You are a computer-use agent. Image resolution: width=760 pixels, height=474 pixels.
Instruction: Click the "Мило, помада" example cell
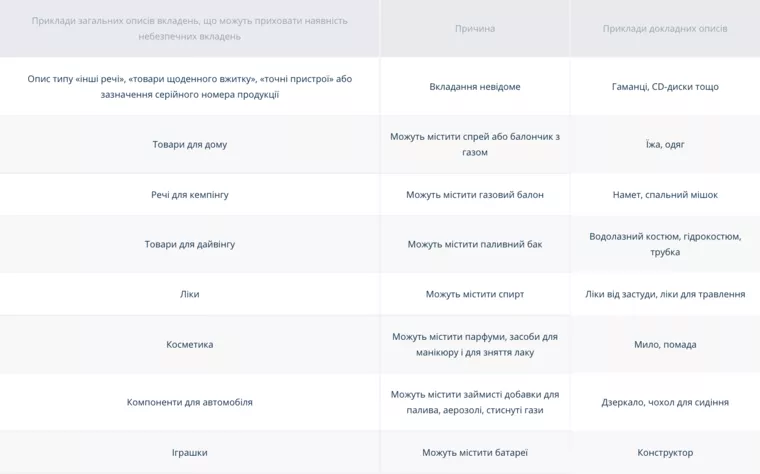click(665, 345)
